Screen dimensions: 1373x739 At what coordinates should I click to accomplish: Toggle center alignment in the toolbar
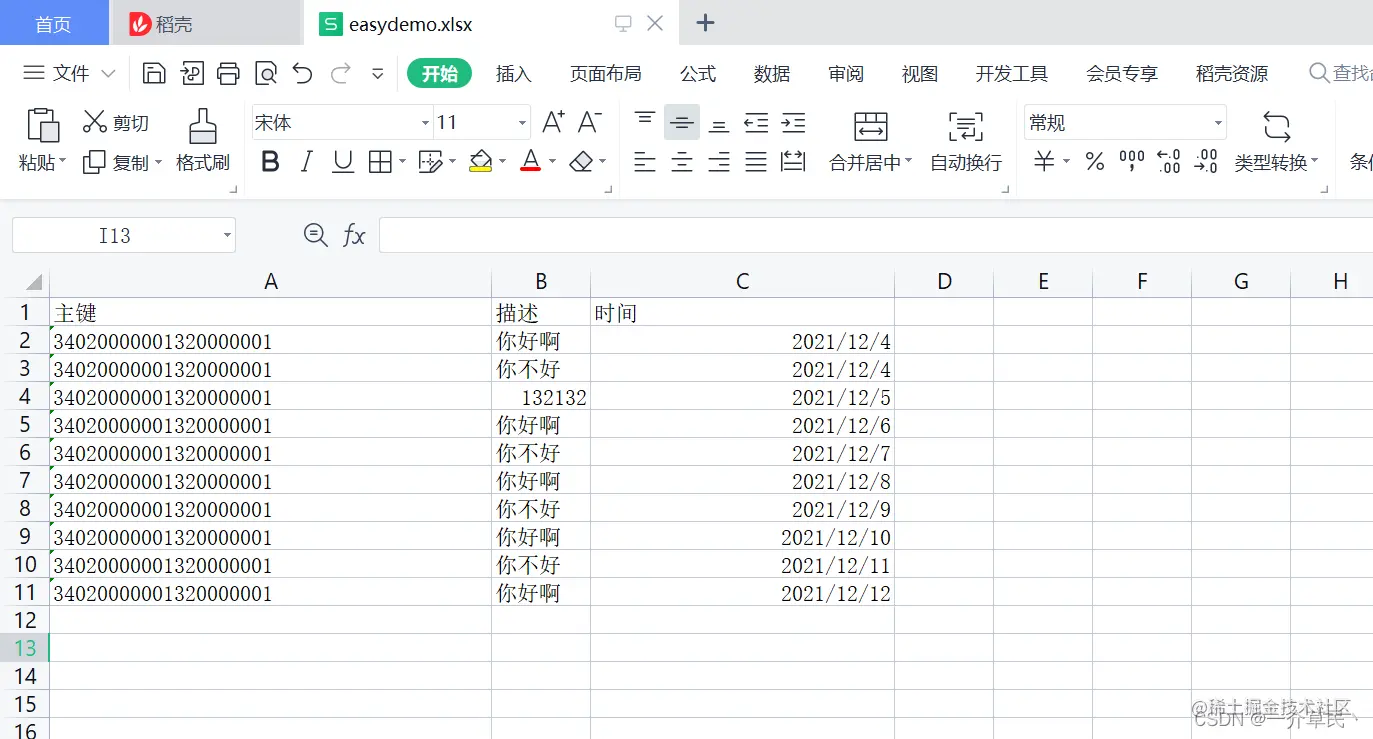point(681,161)
